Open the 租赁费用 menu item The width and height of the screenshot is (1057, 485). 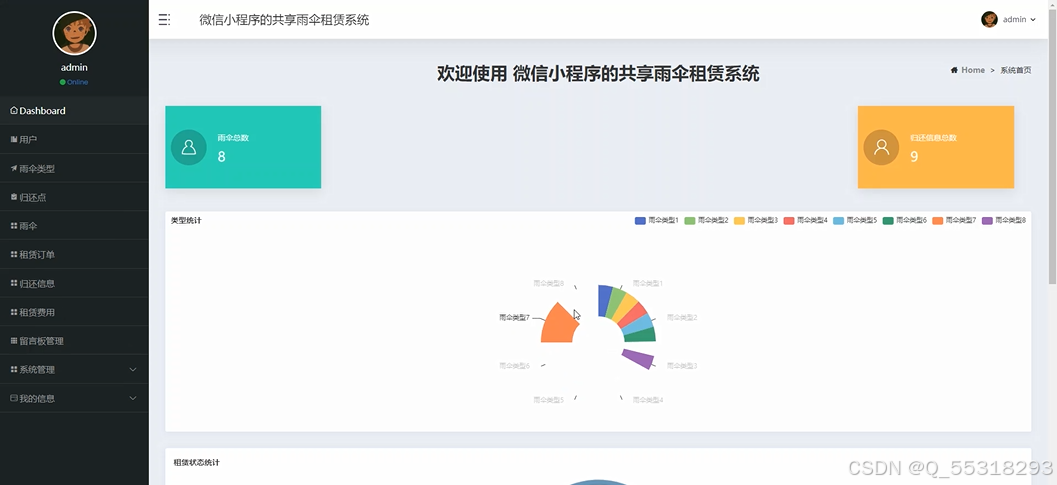(x=74, y=312)
